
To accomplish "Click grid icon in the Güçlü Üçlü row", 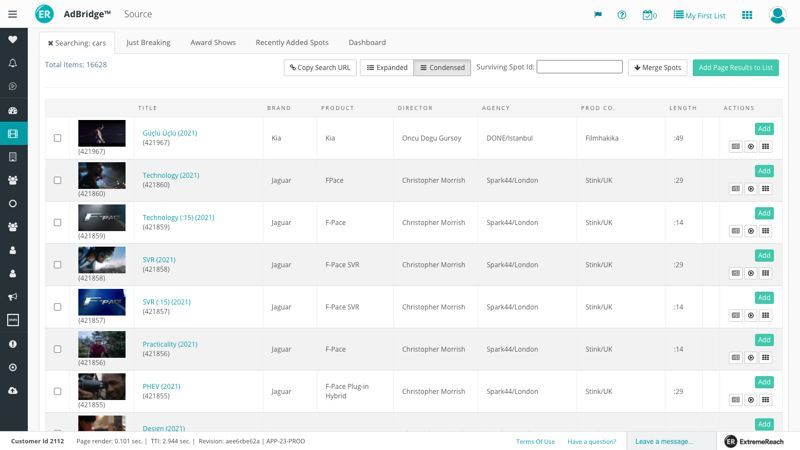I will click(x=765, y=146).
